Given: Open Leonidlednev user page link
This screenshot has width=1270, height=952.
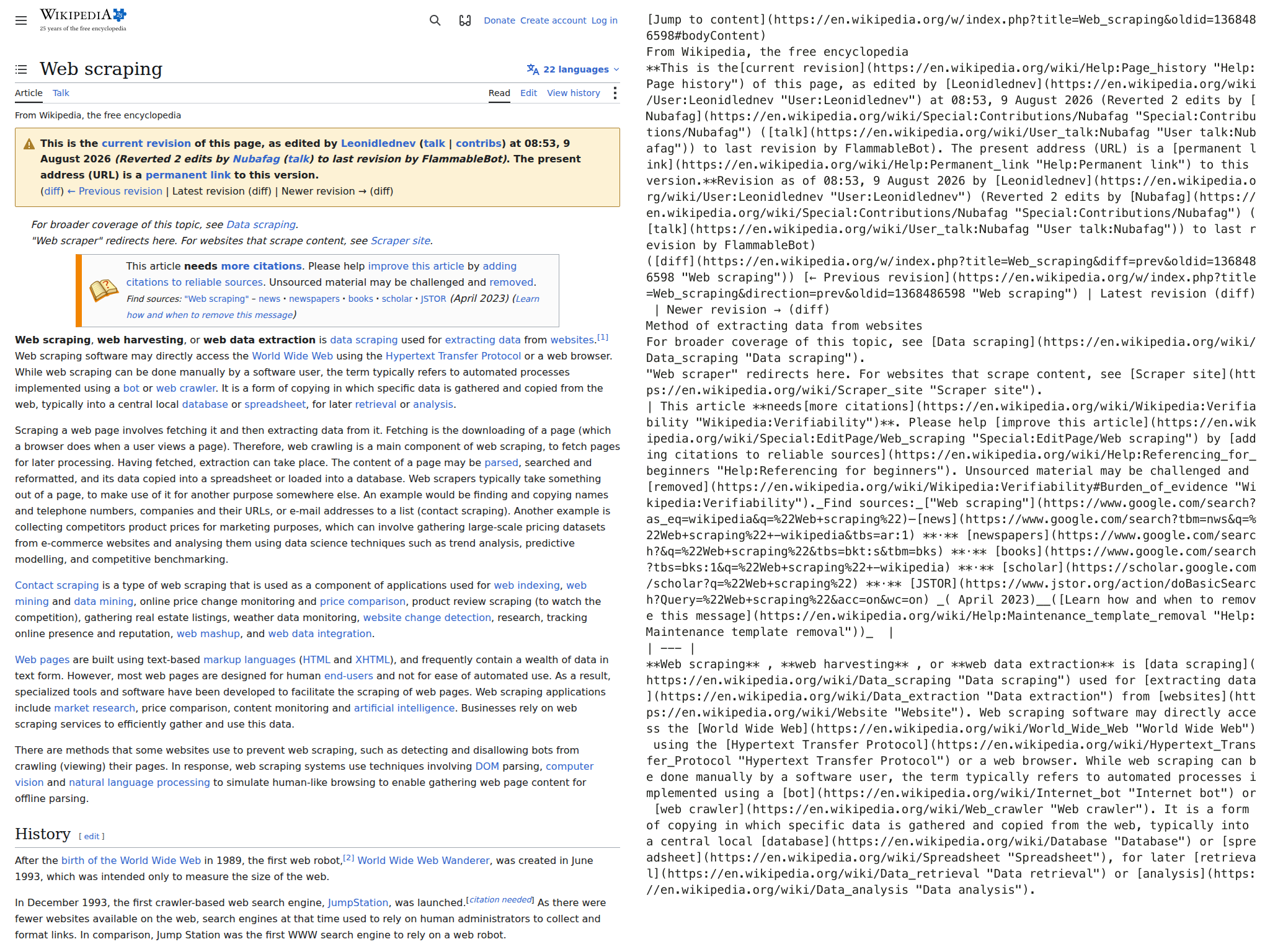Looking at the screenshot, I should pyautogui.click(x=378, y=143).
